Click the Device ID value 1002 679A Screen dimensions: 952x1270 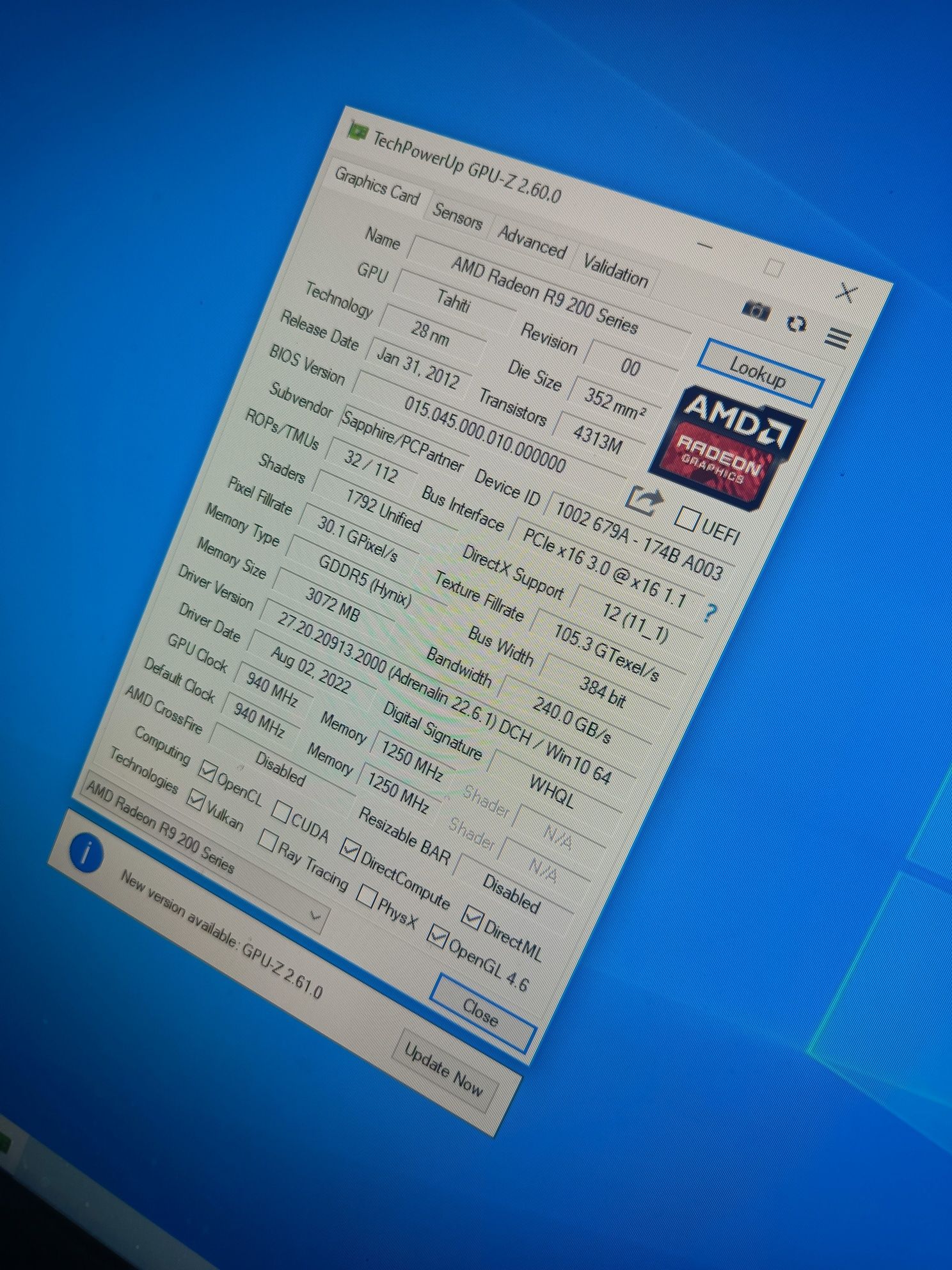[639, 540]
